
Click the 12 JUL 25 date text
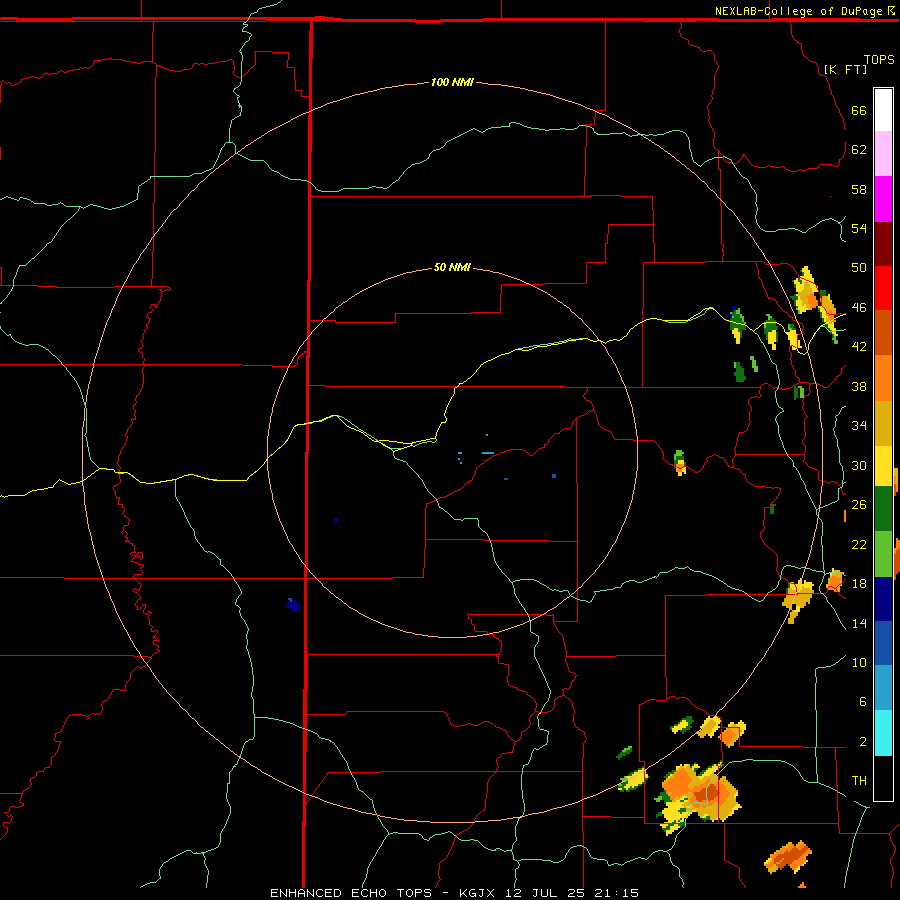point(548,893)
